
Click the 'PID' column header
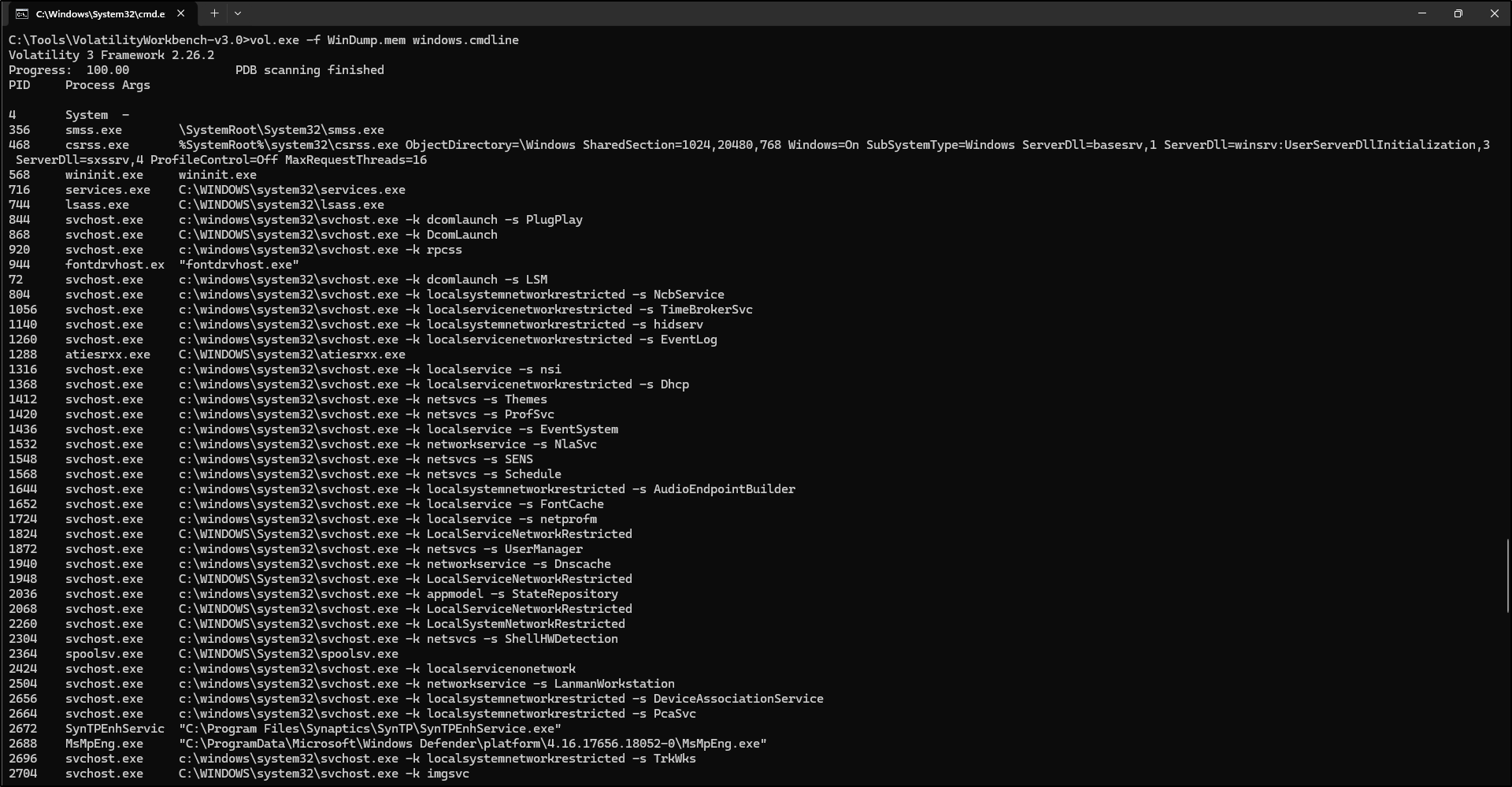coord(20,85)
